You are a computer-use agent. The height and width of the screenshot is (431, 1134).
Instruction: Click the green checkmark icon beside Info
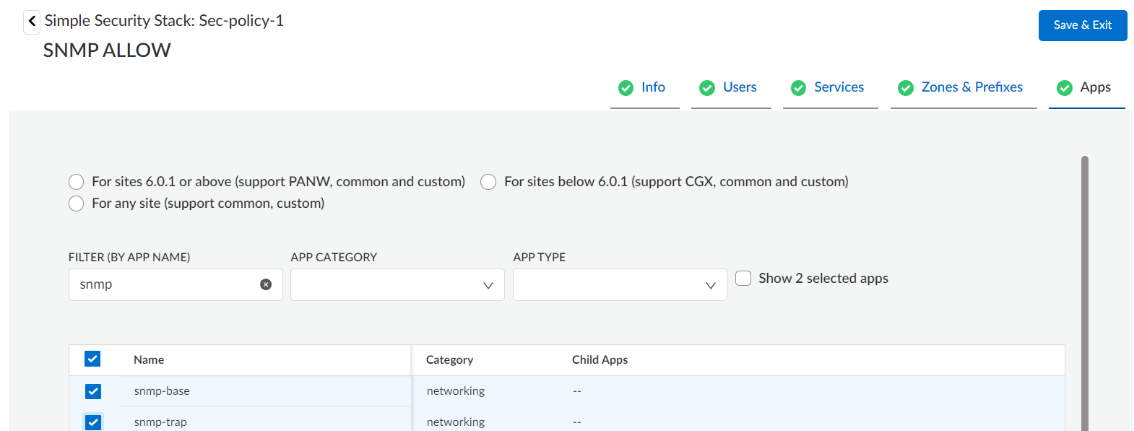(626, 88)
